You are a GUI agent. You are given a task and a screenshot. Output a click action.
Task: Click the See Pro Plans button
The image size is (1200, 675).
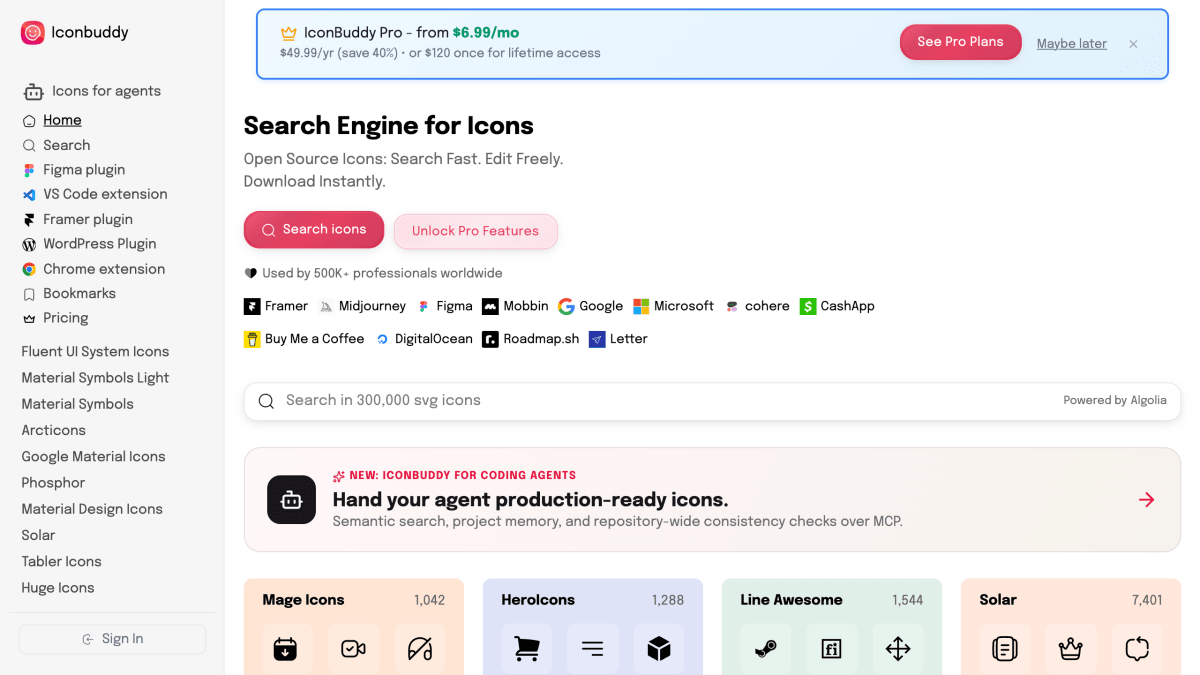coord(960,42)
